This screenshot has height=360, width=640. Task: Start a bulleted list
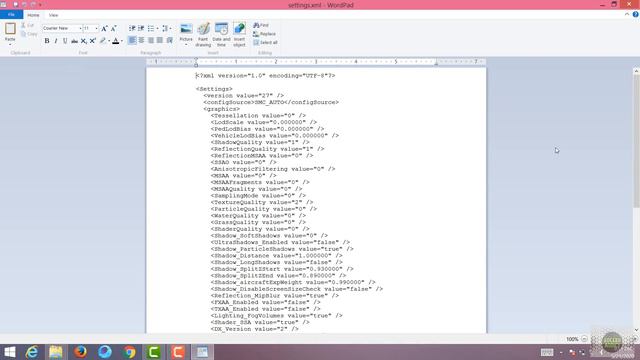[151, 28]
